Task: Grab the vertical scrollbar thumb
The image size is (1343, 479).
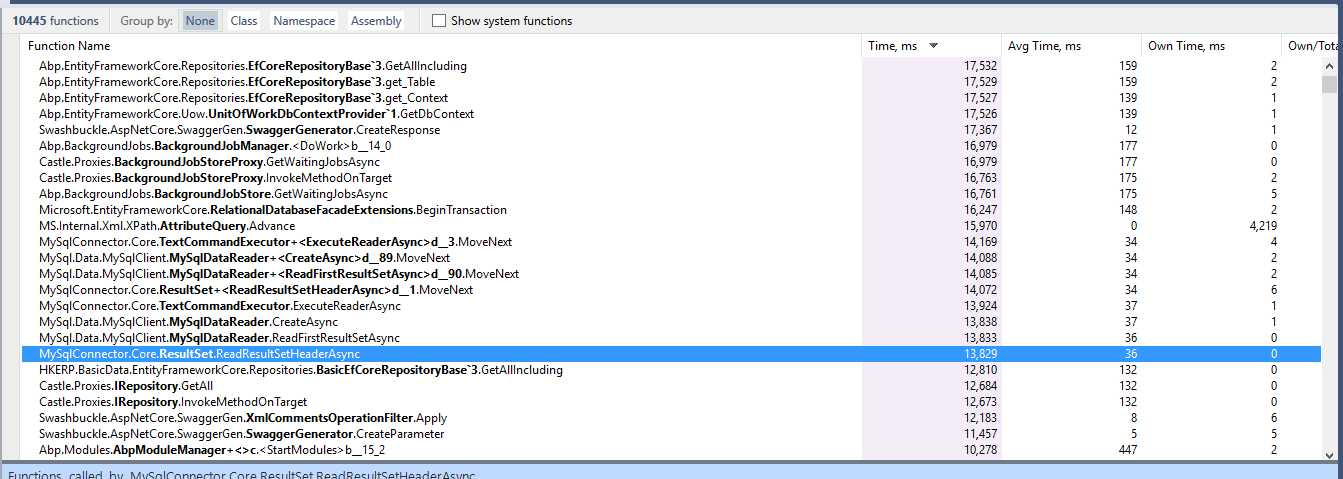Action: (1331, 84)
